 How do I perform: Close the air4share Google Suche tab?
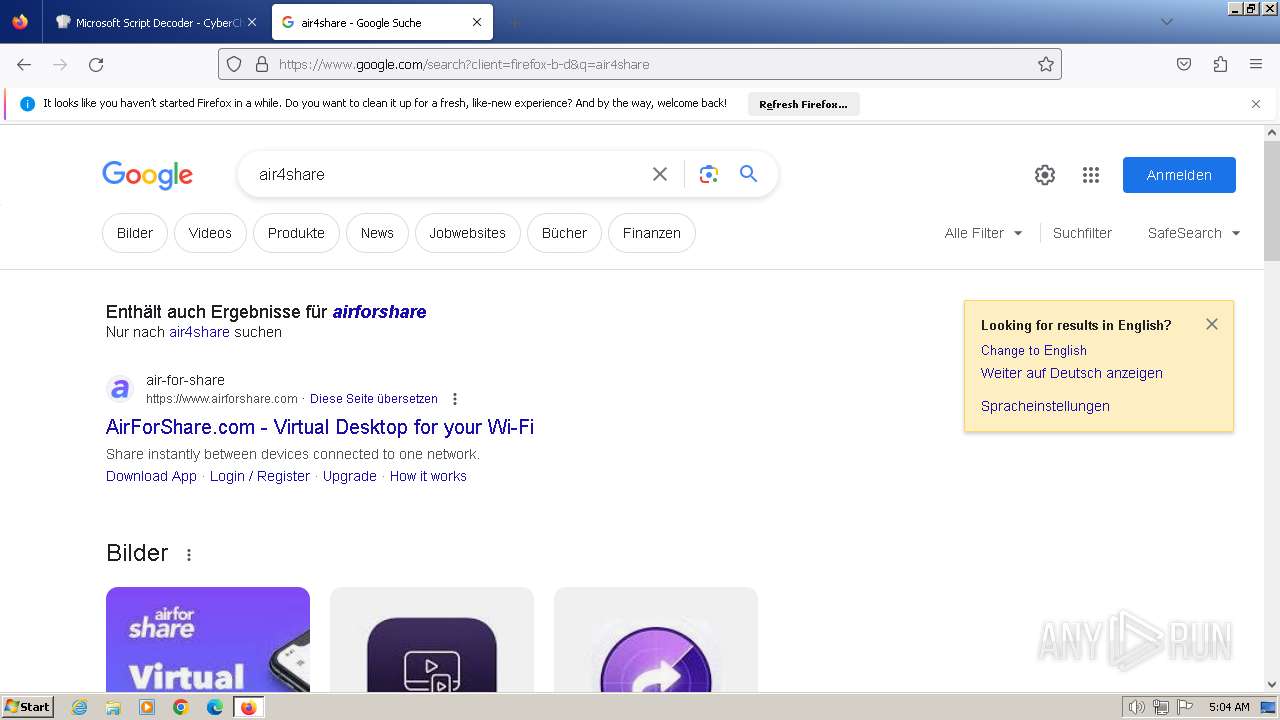click(x=477, y=22)
